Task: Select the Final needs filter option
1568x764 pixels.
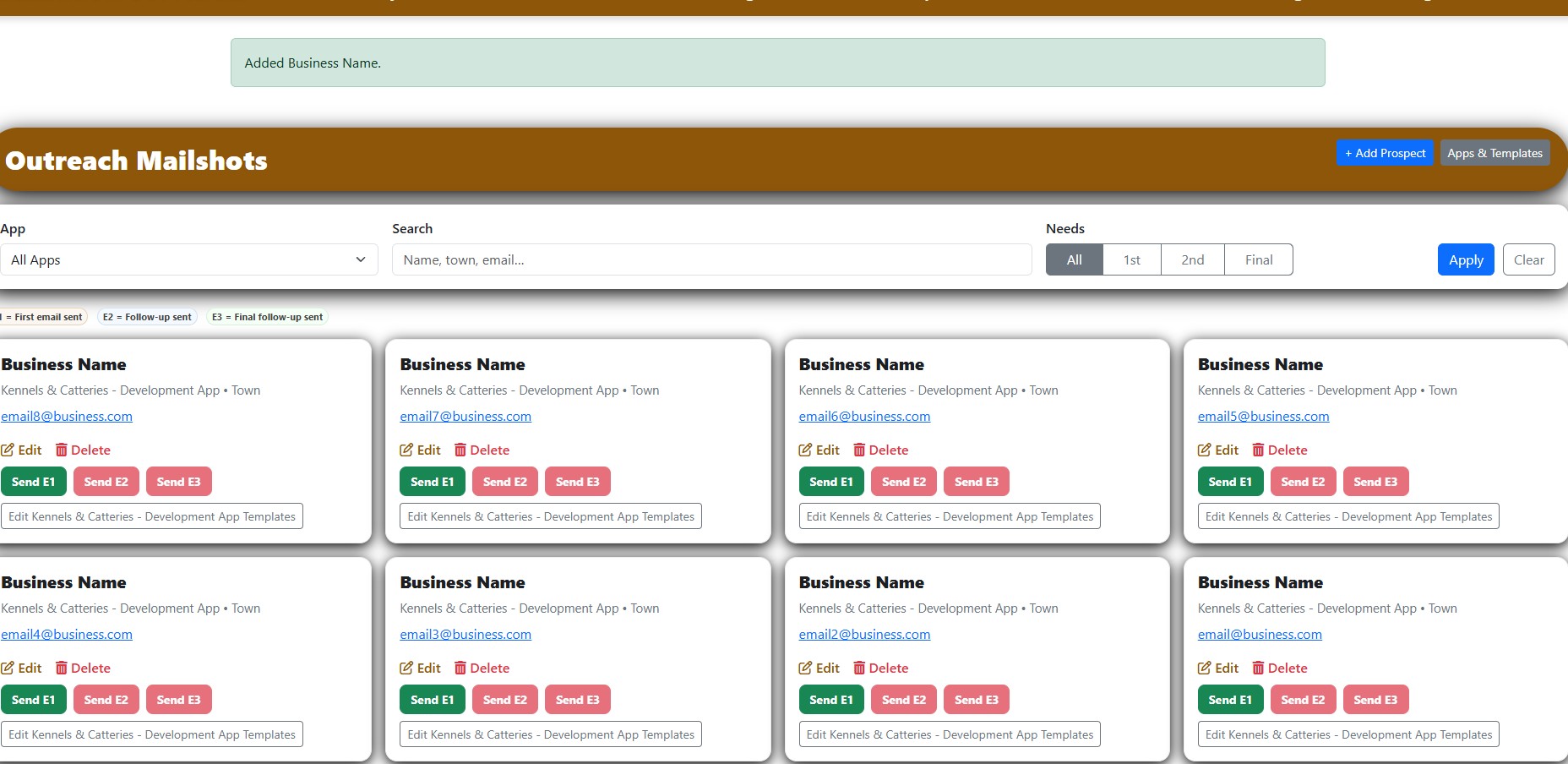Action: pyautogui.click(x=1258, y=259)
